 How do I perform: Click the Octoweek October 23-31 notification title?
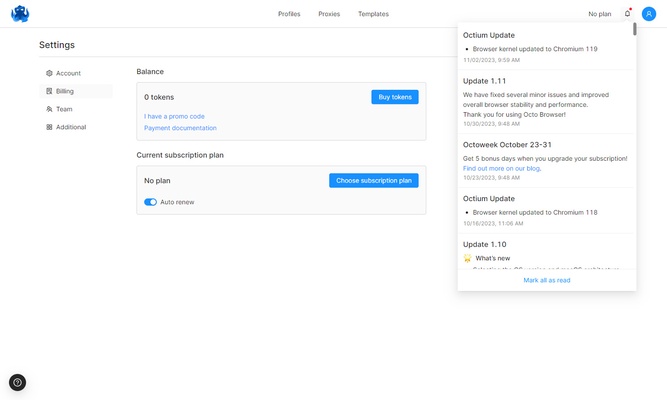coord(507,145)
